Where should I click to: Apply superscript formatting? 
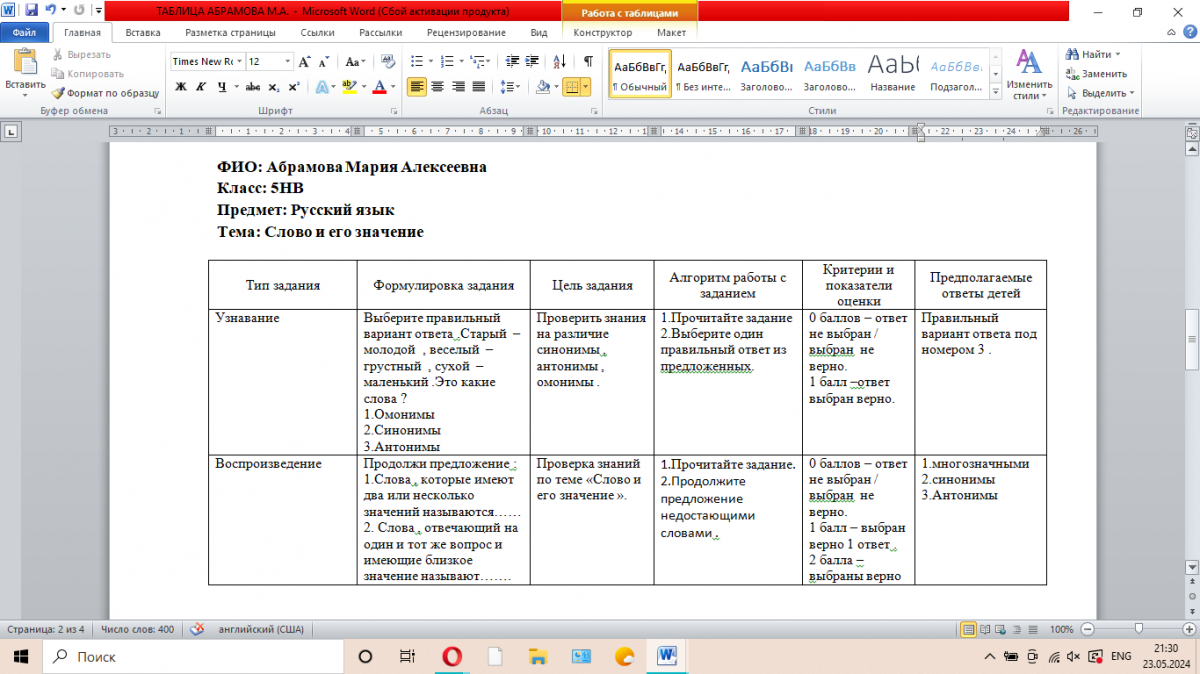[294, 87]
